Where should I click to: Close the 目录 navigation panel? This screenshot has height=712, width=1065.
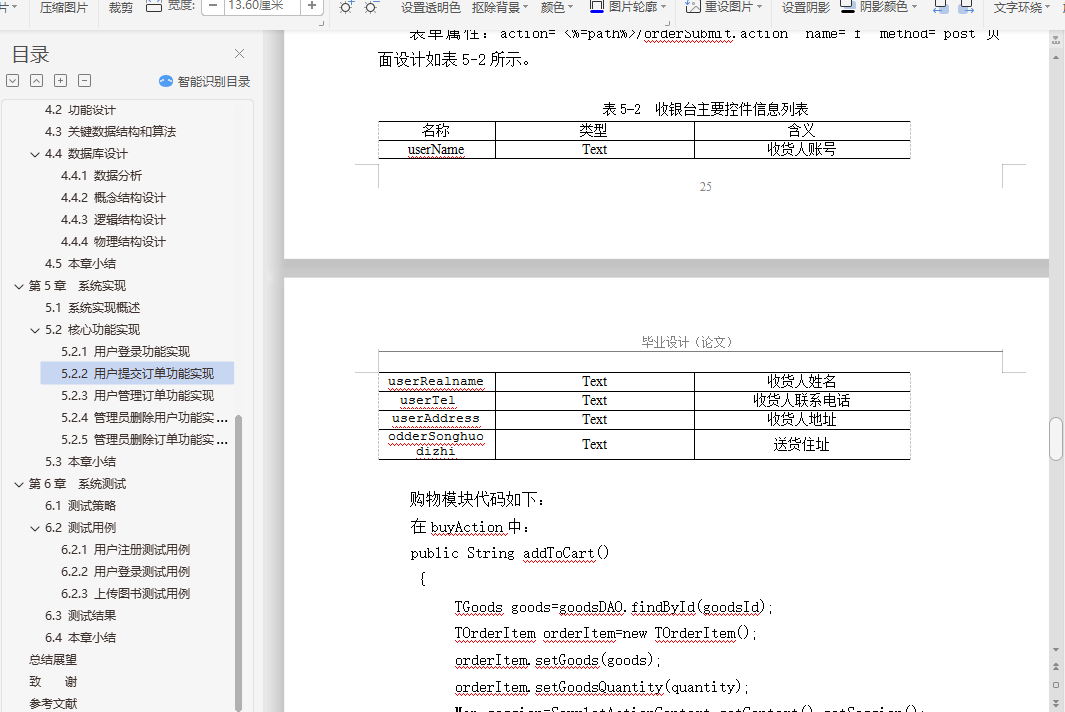pyautogui.click(x=239, y=54)
